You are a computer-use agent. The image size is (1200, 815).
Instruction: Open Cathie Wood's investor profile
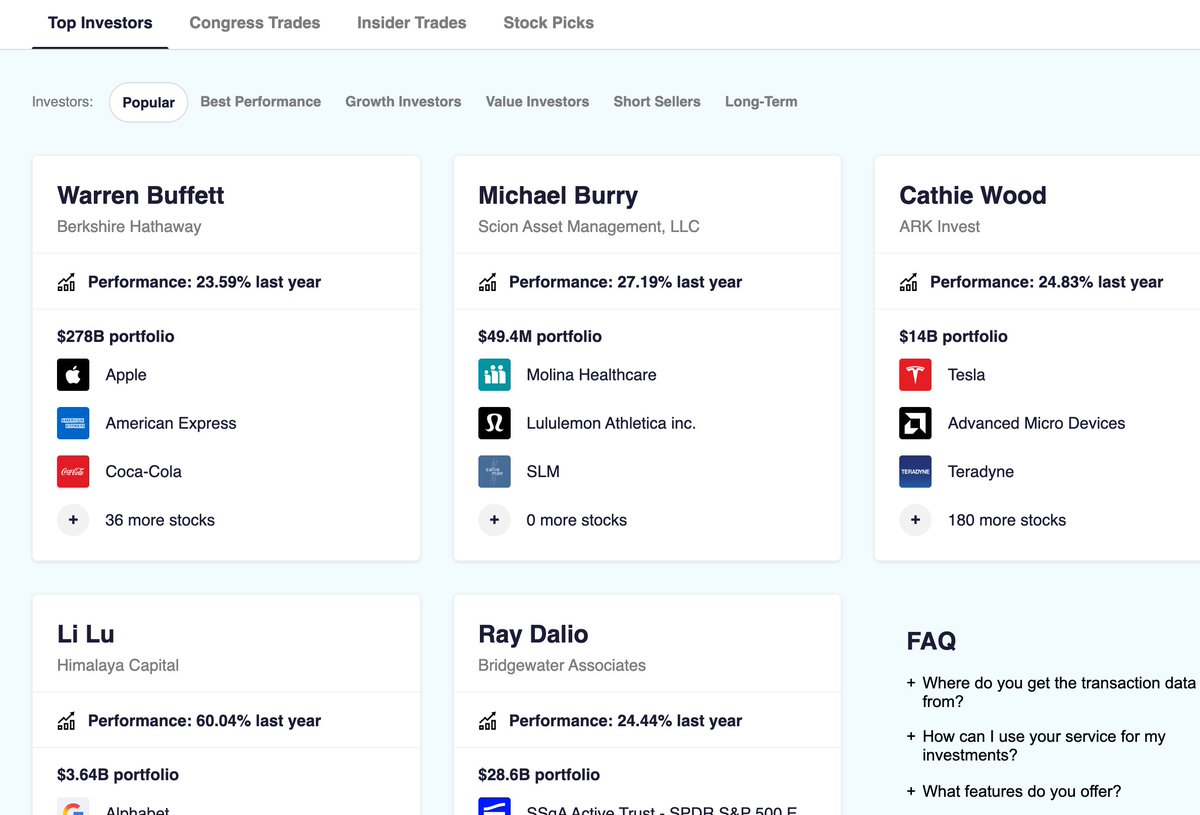973,195
